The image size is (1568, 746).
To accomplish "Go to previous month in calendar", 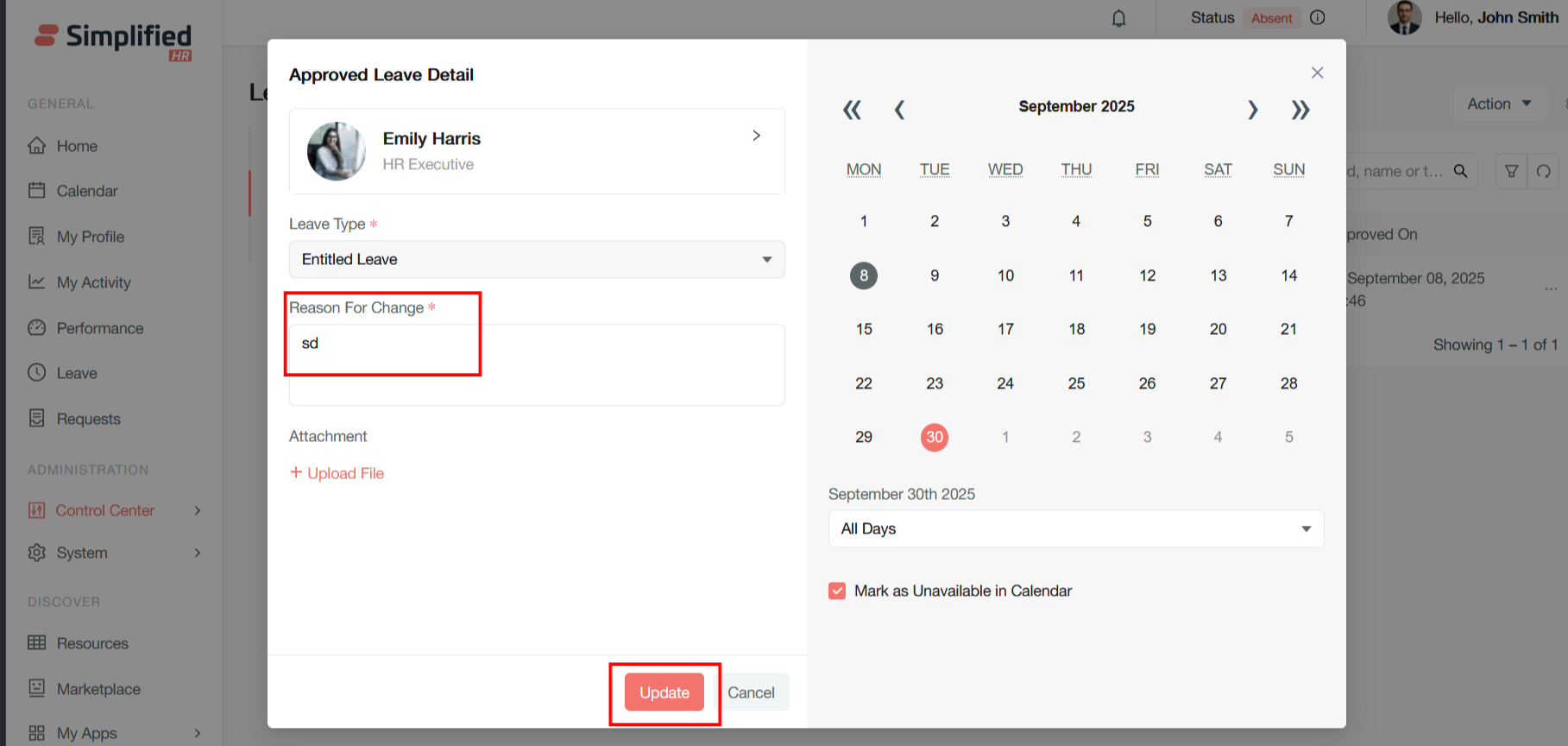I will [x=899, y=110].
